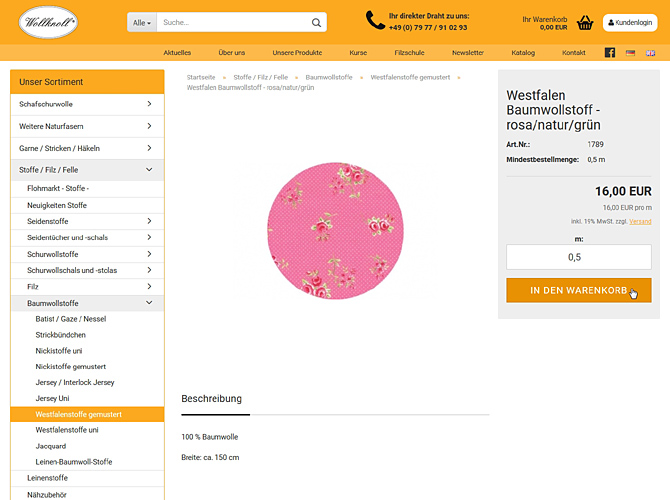Expand the Weitere Naturfasern chevron
The width and height of the screenshot is (670, 500).
[x=149, y=126]
